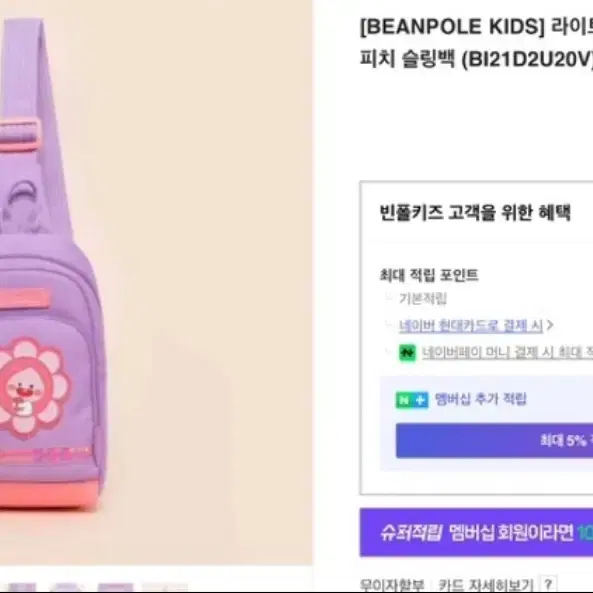The image size is (593, 593).
Task: Click the 기본적립 entry
Action: [423, 299]
